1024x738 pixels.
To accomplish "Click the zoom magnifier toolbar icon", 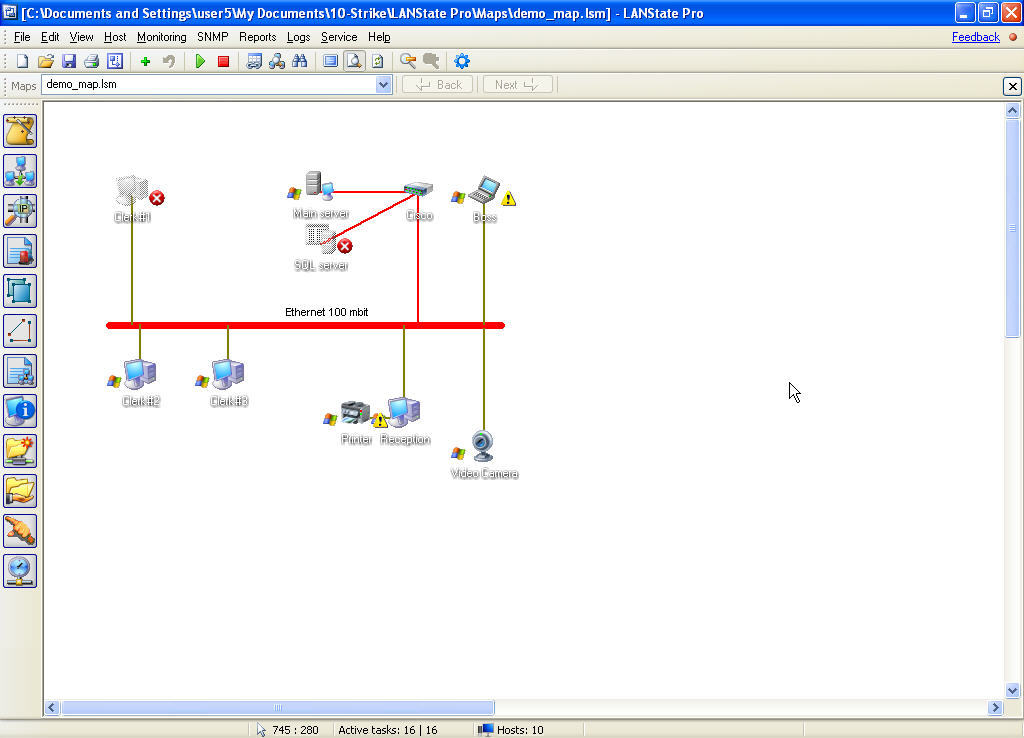I will pyautogui.click(x=408, y=61).
